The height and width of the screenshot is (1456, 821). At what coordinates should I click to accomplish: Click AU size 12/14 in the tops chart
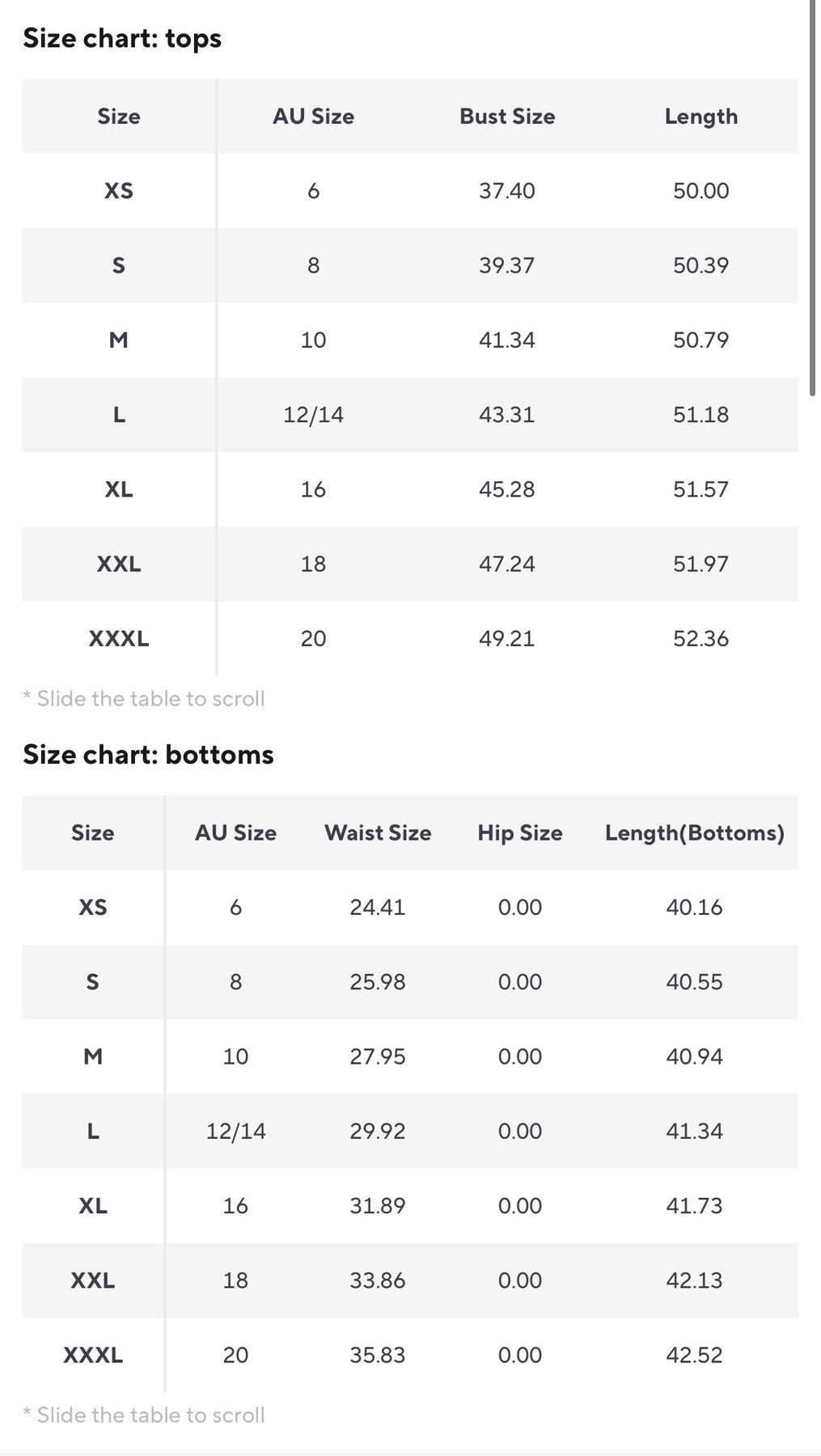tap(313, 415)
